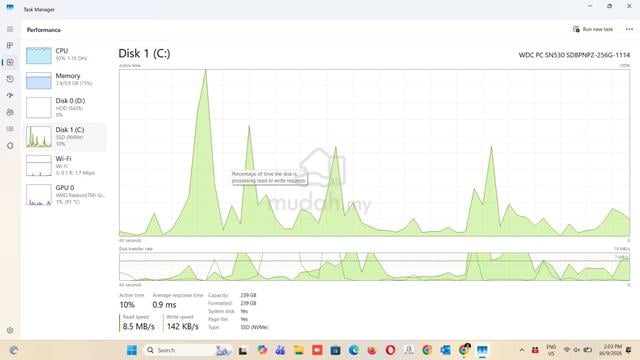Open the Details page icon
This screenshot has height=360, width=640.
tap(10, 129)
